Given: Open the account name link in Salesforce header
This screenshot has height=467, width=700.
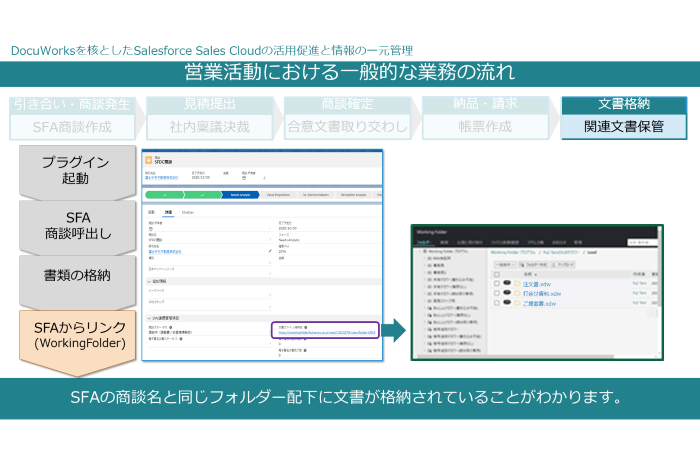Looking at the screenshot, I should 162,178.
